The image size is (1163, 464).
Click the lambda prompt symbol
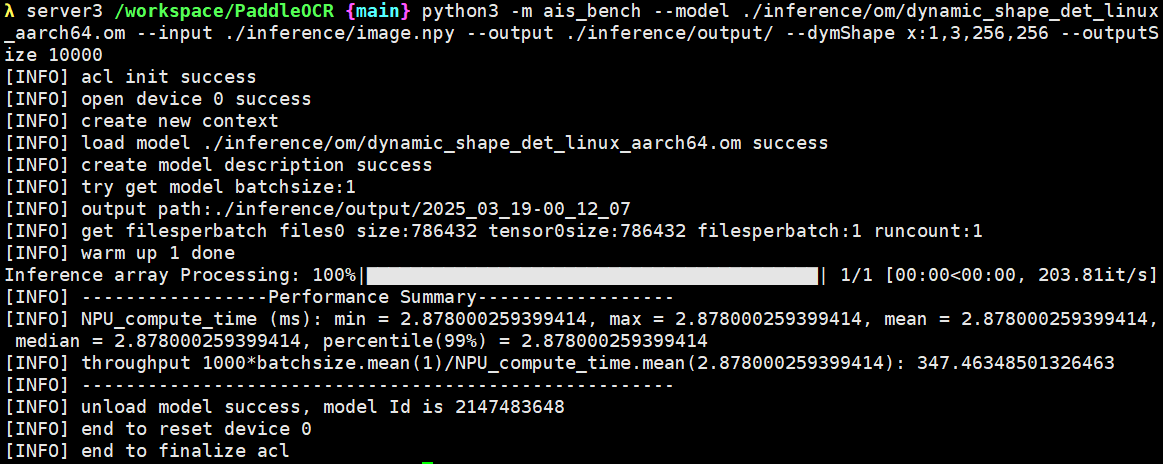(x=10, y=10)
